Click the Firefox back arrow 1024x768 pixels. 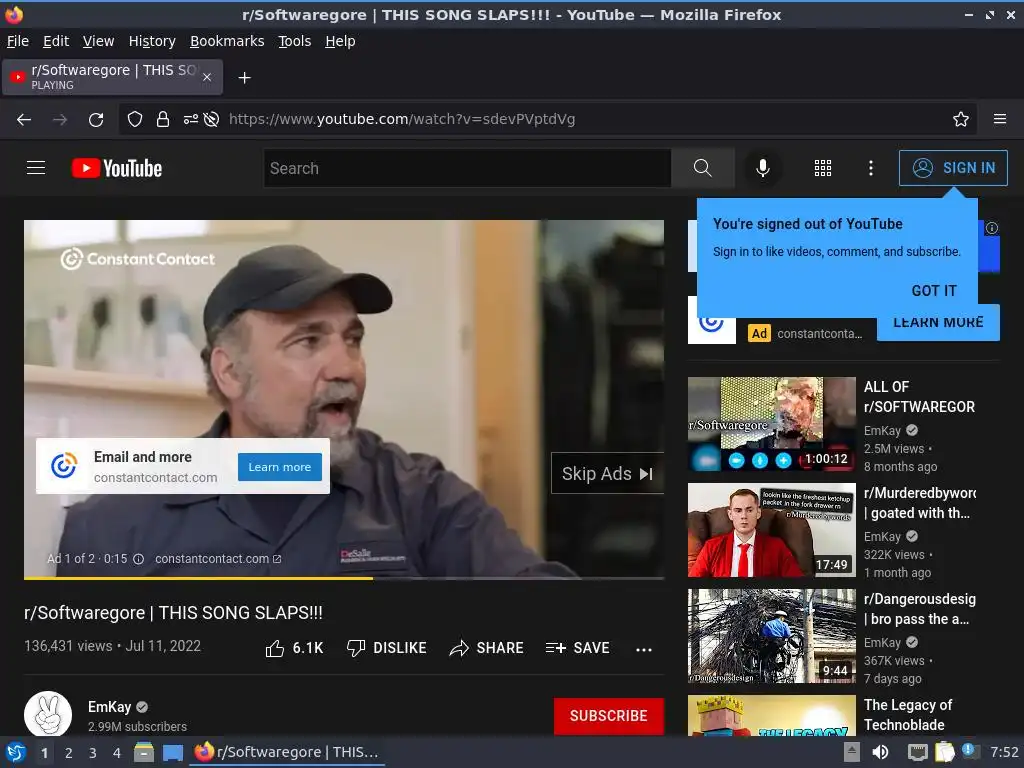24,120
